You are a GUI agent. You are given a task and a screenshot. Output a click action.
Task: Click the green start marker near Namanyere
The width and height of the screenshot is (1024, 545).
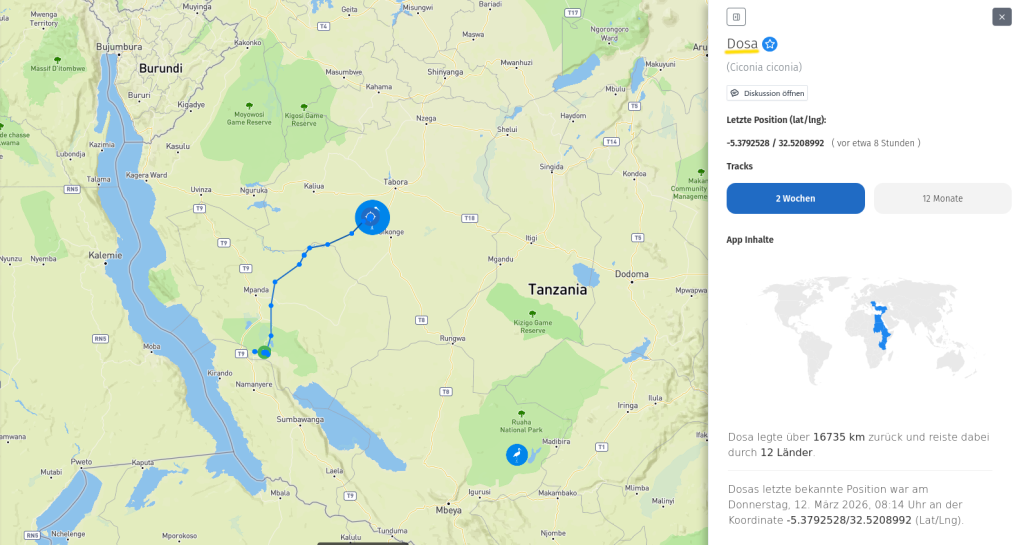point(264,352)
